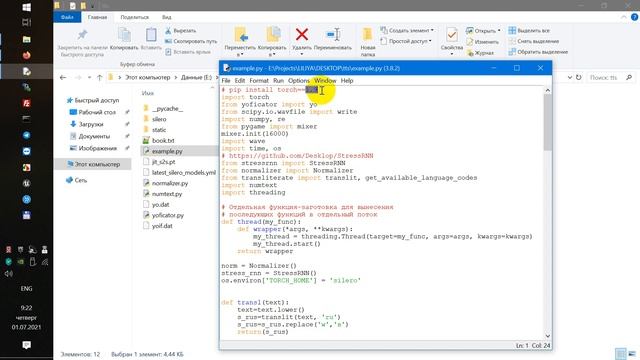Click Закрепить на панели быстрого доступа pin icon
This screenshot has height=360, width=640.
click(x=82, y=35)
